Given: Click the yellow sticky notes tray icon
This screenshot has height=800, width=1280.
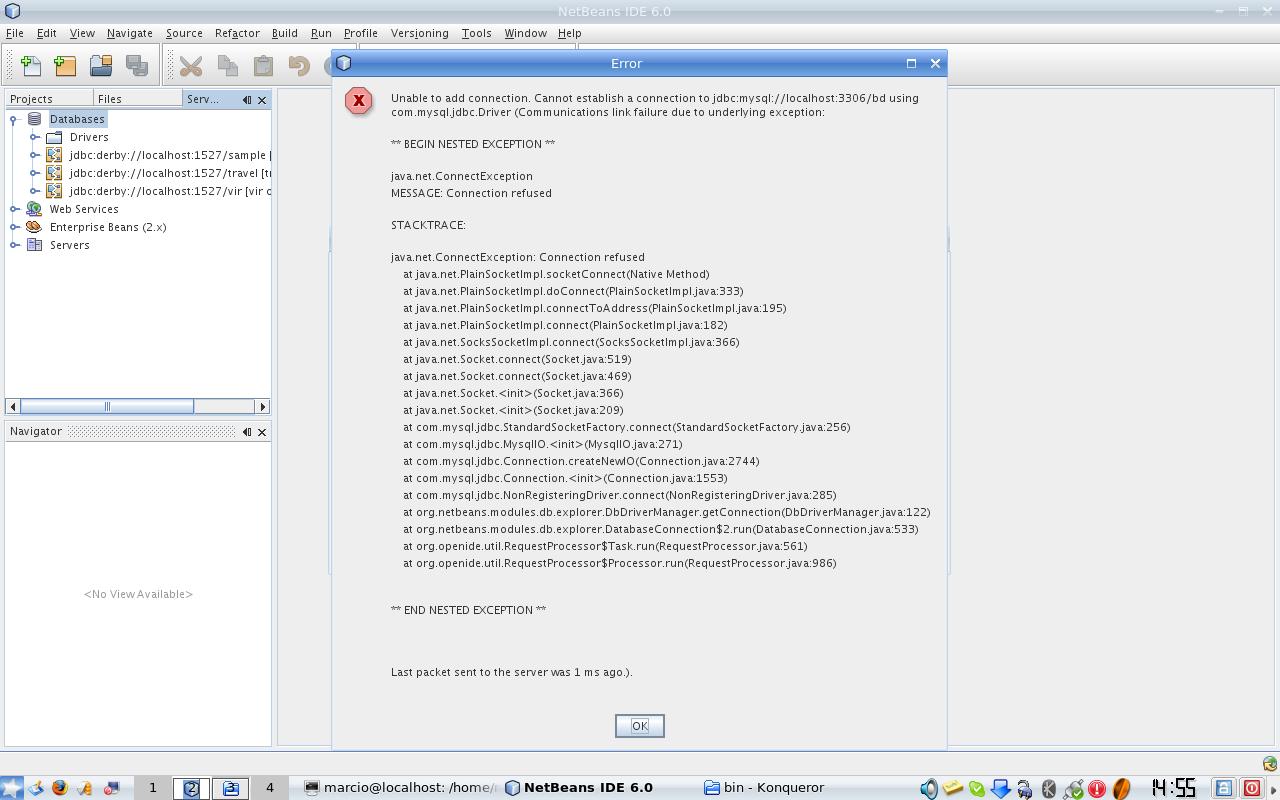Looking at the screenshot, I should coord(953,788).
